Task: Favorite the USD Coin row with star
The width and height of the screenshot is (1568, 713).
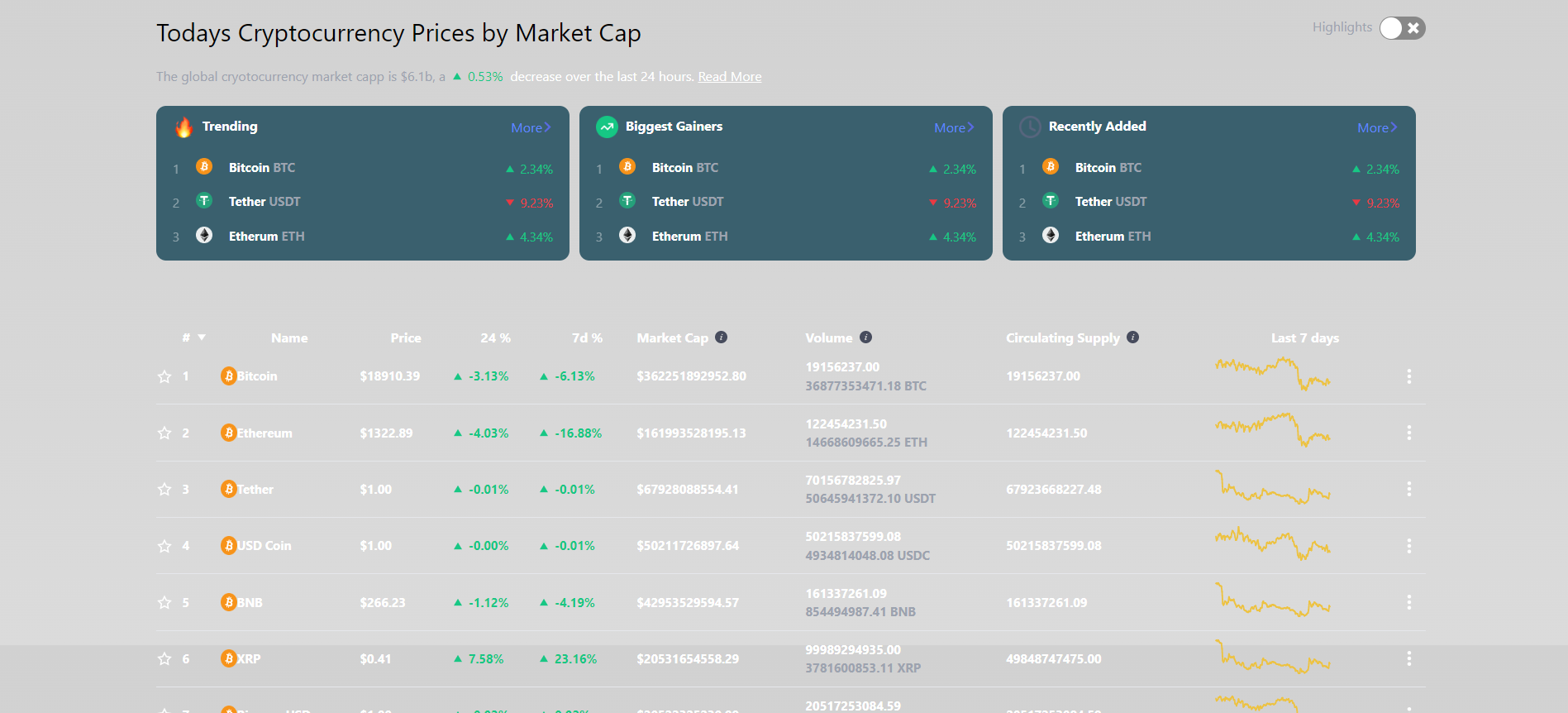Action: (x=164, y=546)
